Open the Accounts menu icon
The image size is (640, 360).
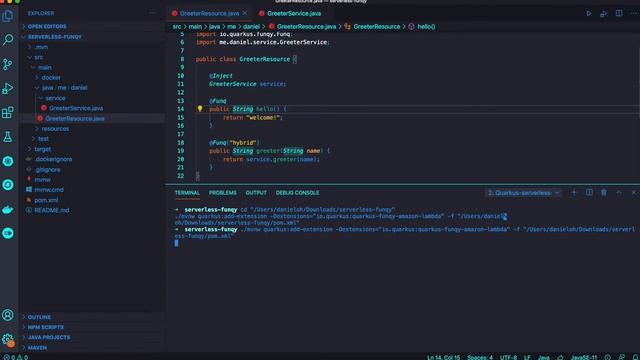(8, 315)
